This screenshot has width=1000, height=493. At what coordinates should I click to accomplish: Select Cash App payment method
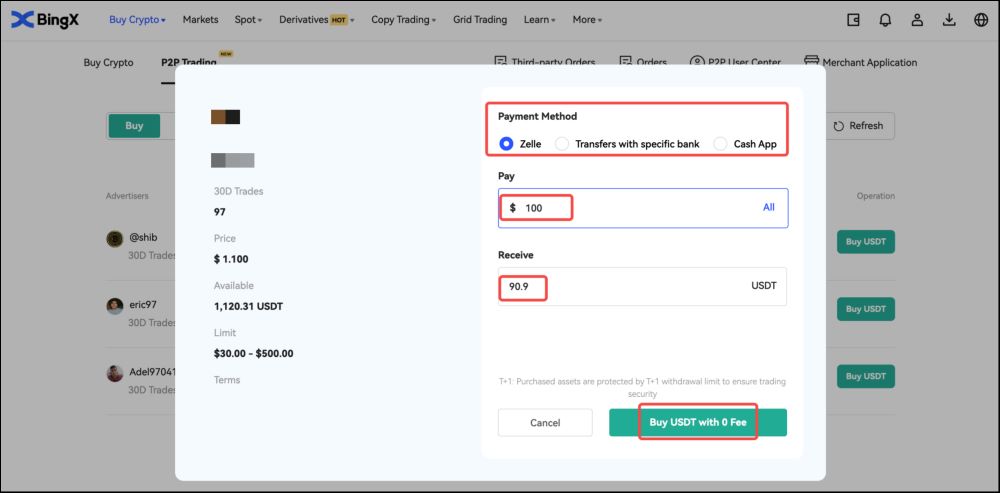tap(721, 144)
